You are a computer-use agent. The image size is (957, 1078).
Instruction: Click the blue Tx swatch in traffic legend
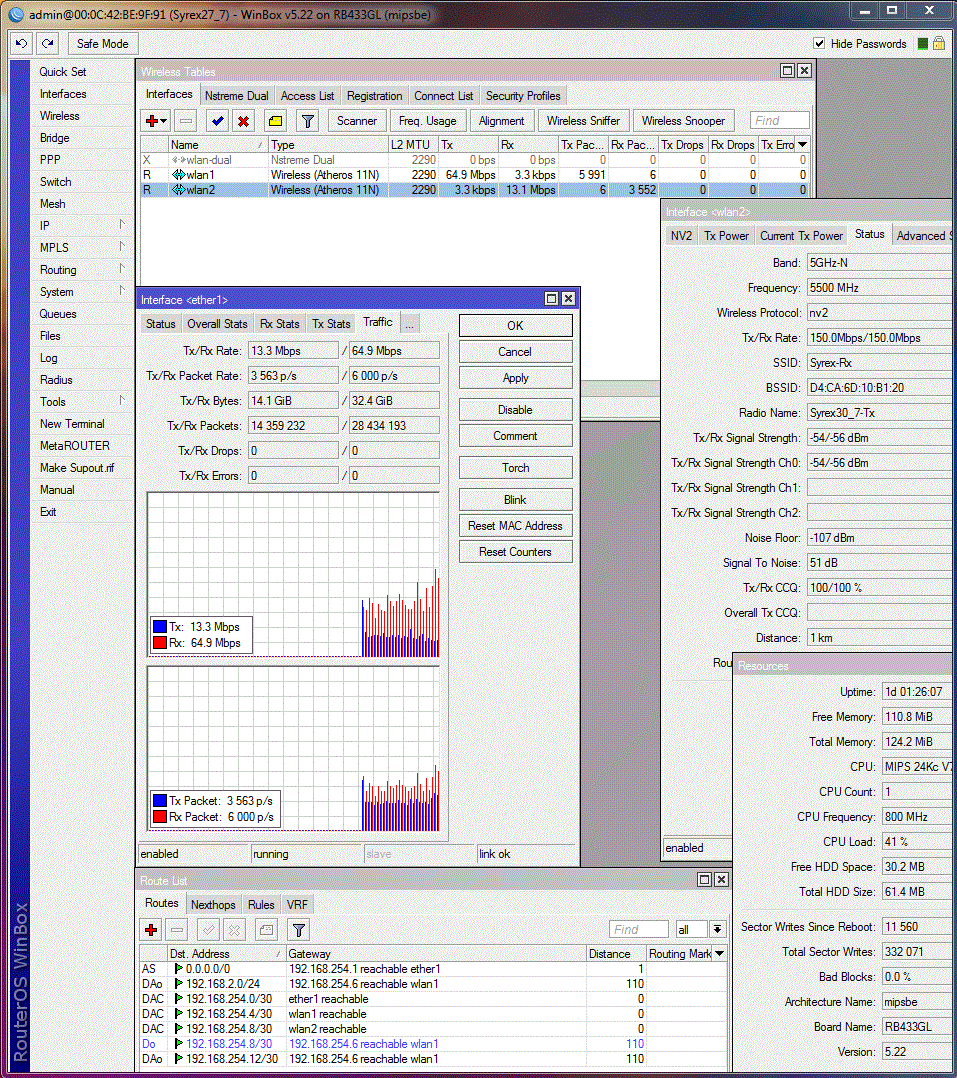[x=160, y=626]
